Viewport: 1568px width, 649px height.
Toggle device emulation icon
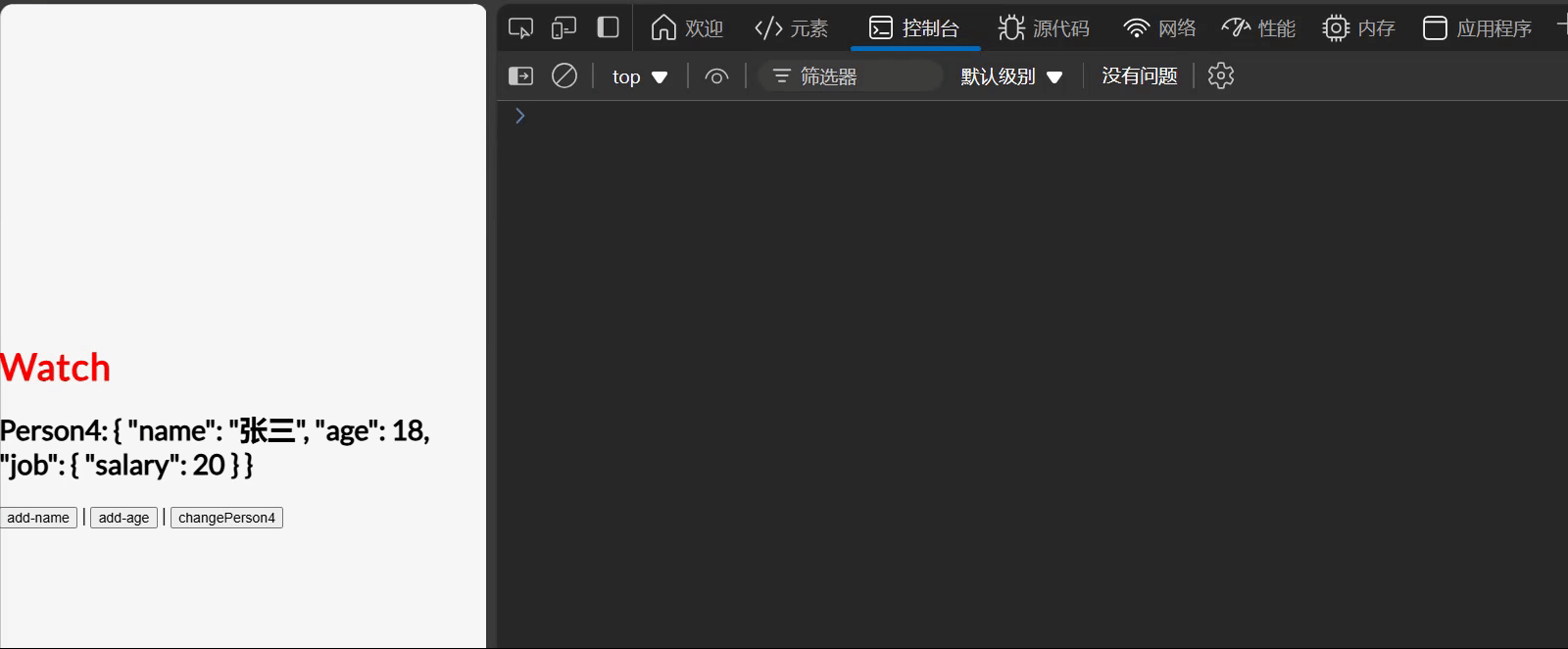pyautogui.click(x=563, y=28)
